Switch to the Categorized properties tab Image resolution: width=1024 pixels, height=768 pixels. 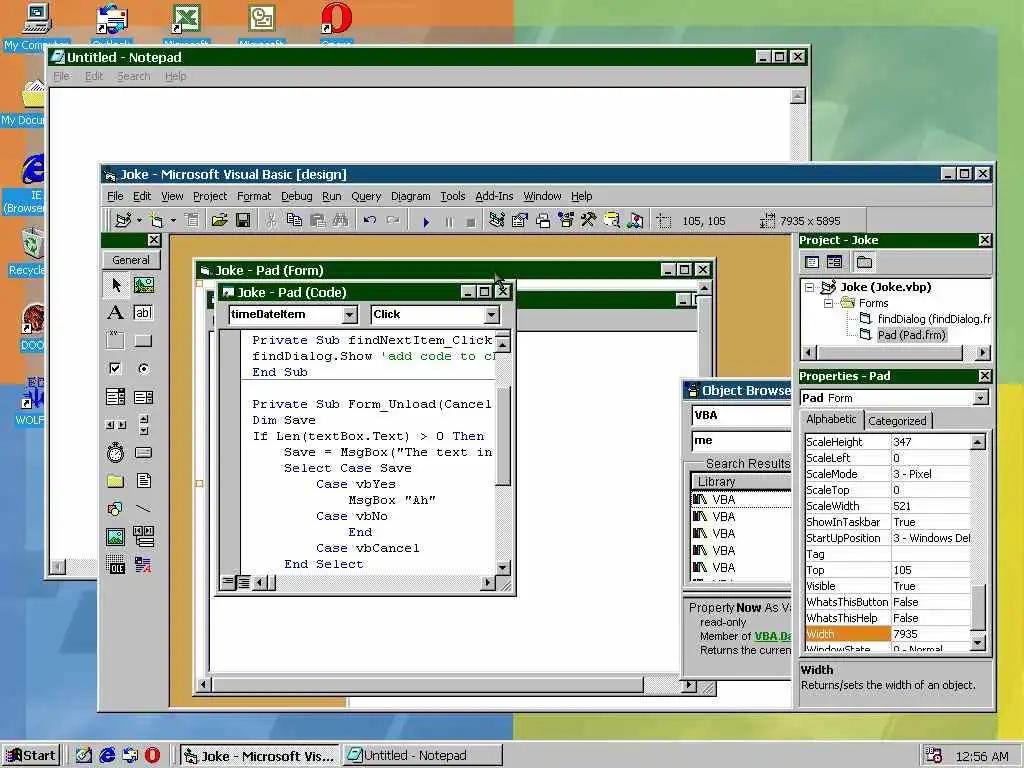[897, 421]
